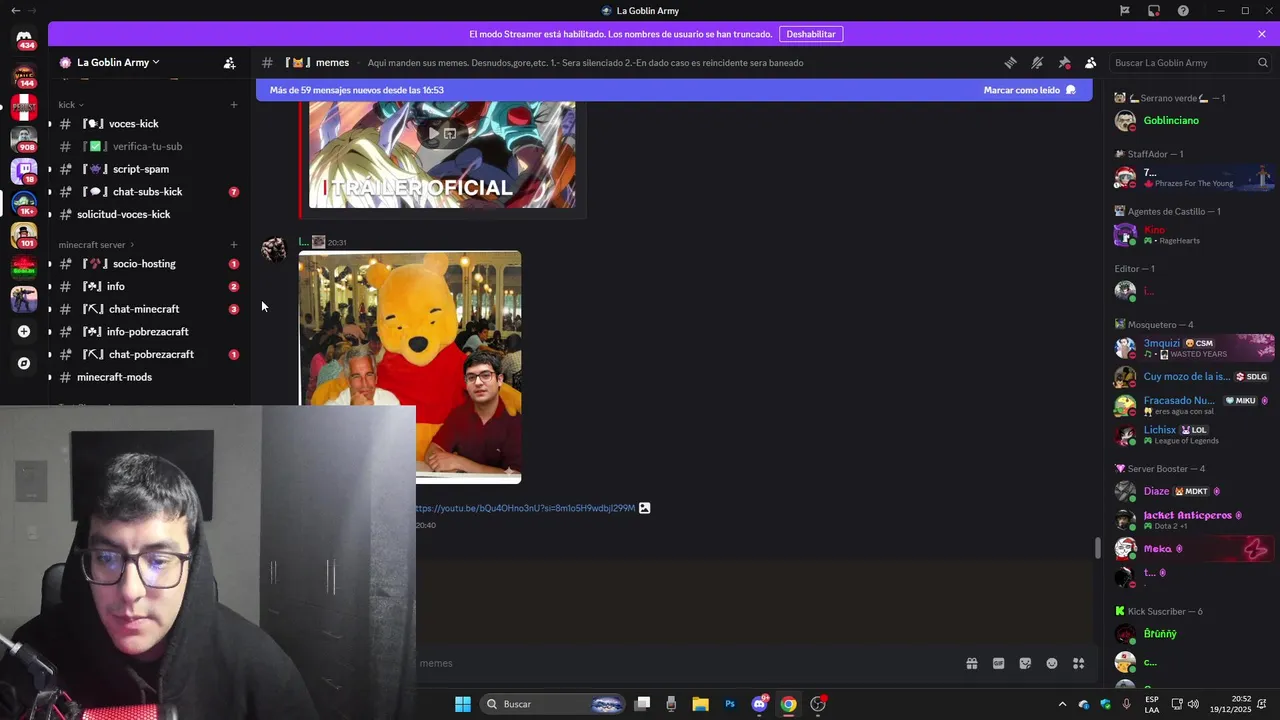Open pinned messages icon
The width and height of the screenshot is (1280, 720).
coord(1064,62)
